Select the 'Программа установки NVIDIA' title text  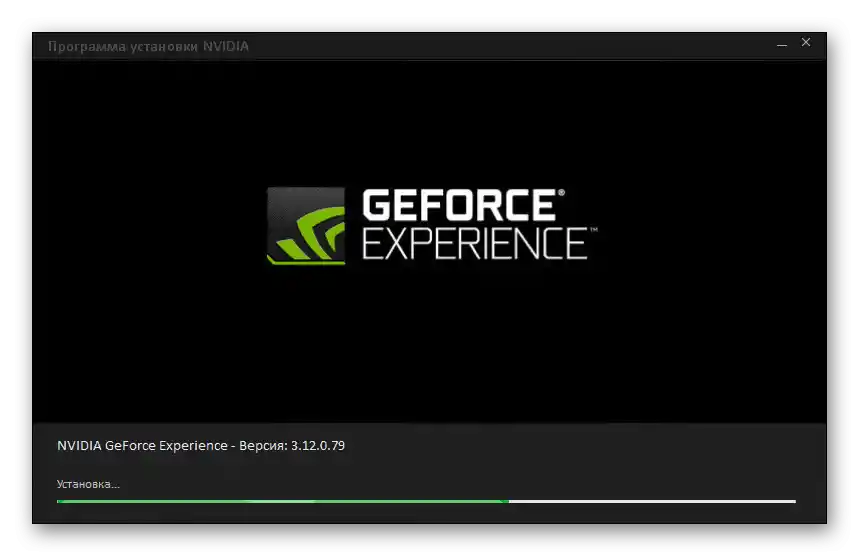click(148, 47)
